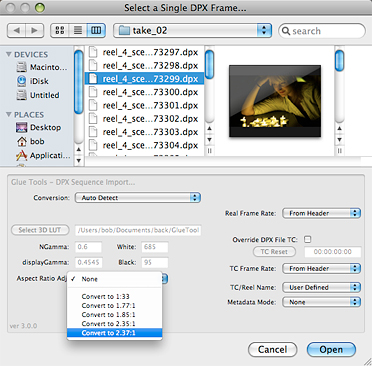This screenshot has height=366, width=372.
Task: Open the TC Frame Rate dropdown
Action: pos(321,268)
